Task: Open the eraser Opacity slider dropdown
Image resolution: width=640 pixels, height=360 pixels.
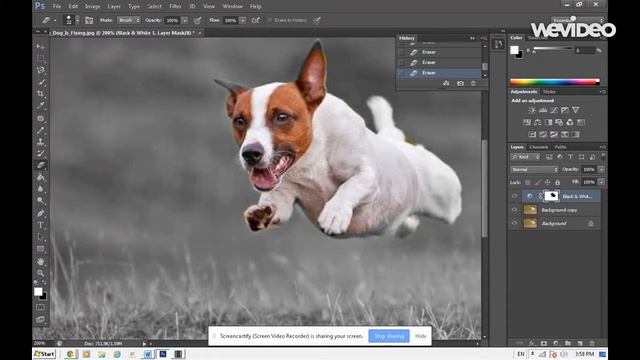Action: pos(184,20)
